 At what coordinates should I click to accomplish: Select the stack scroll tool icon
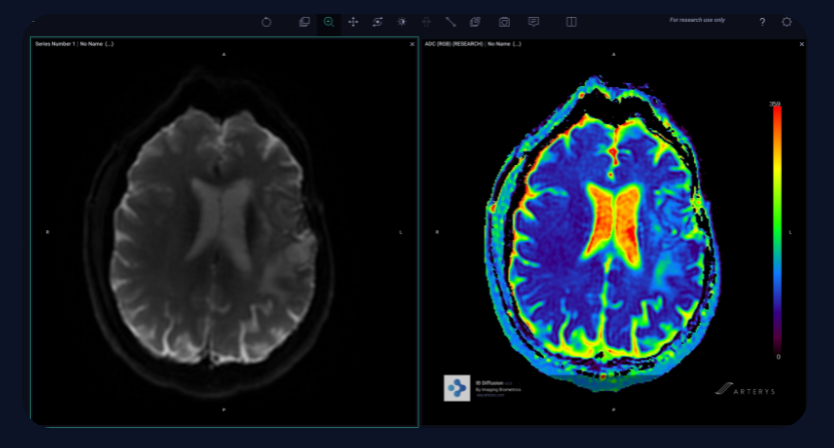pyautogui.click(x=304, y=22)
